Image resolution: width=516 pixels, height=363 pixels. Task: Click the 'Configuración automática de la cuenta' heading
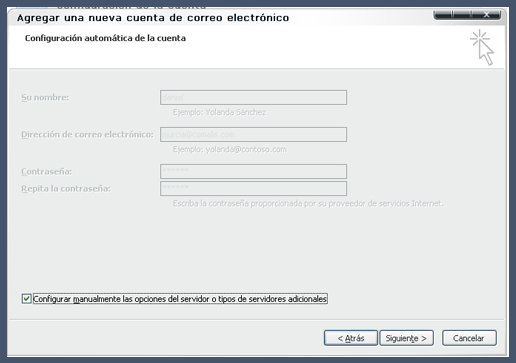[105, 38]
